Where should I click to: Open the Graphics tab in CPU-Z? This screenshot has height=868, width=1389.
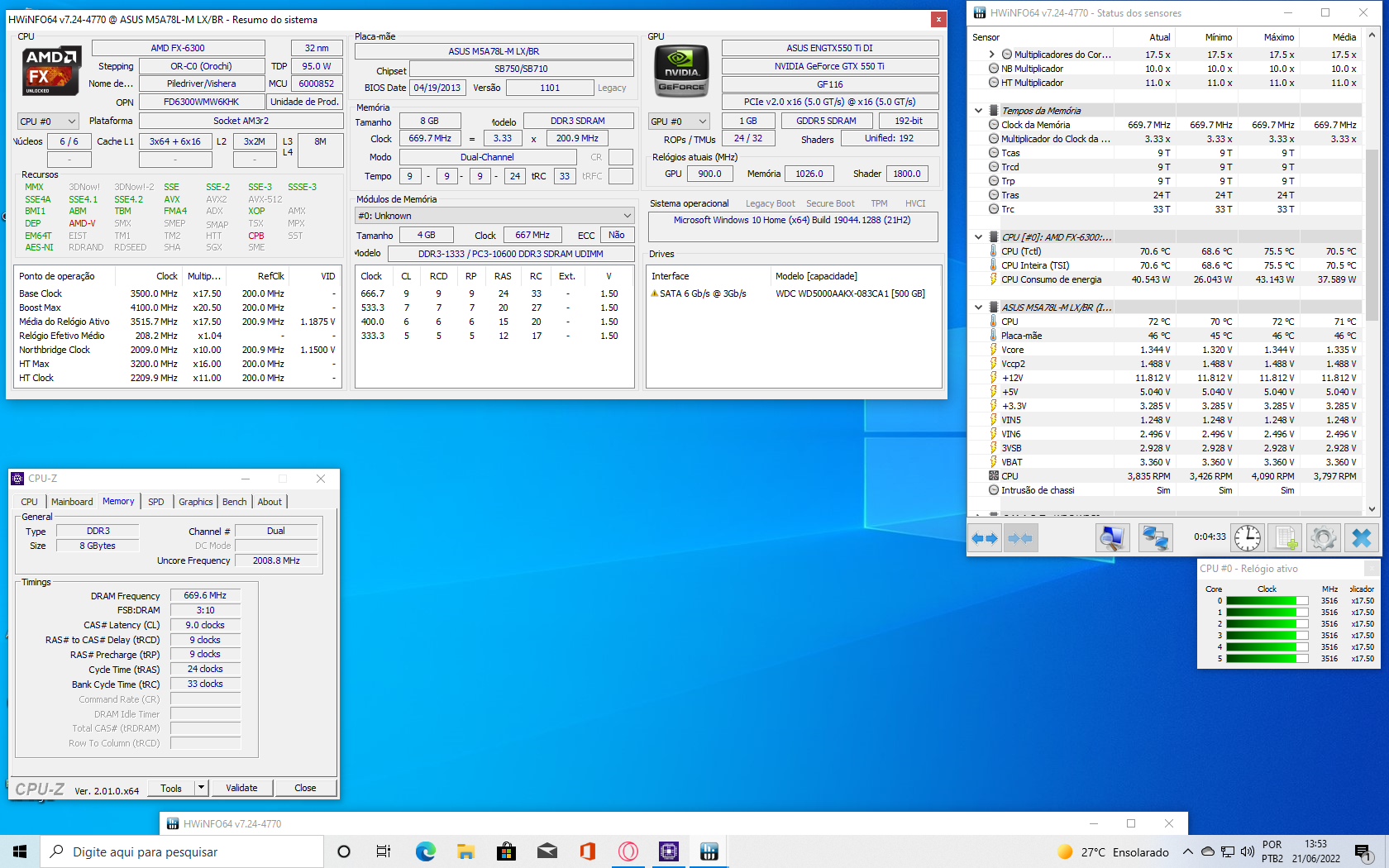(195, 502)
